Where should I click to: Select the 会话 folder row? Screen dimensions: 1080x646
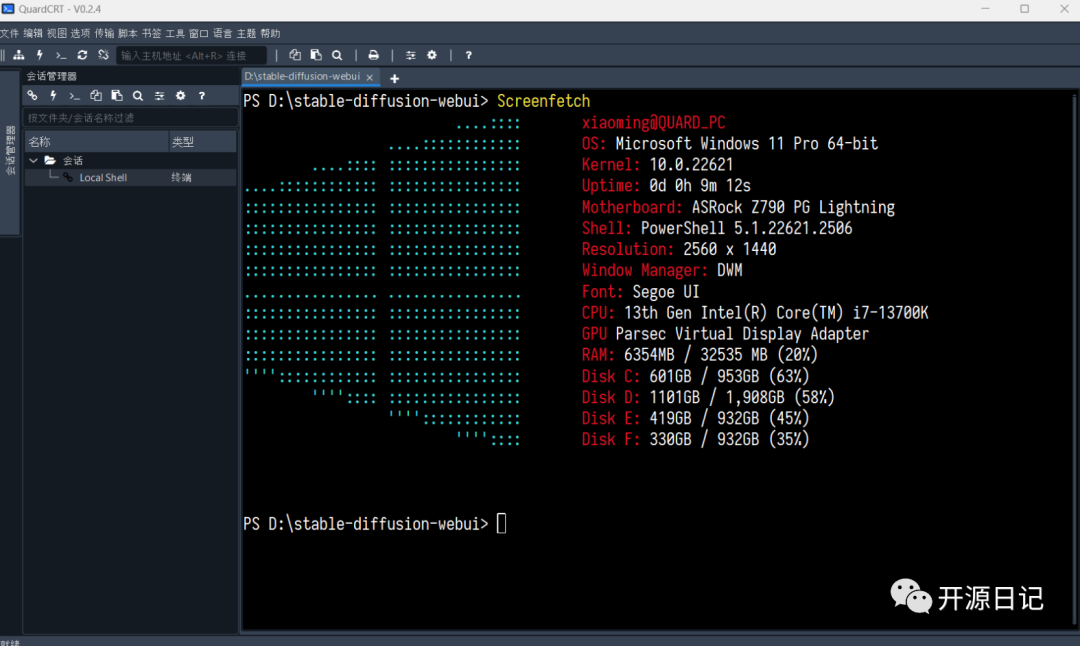(131, 160)
